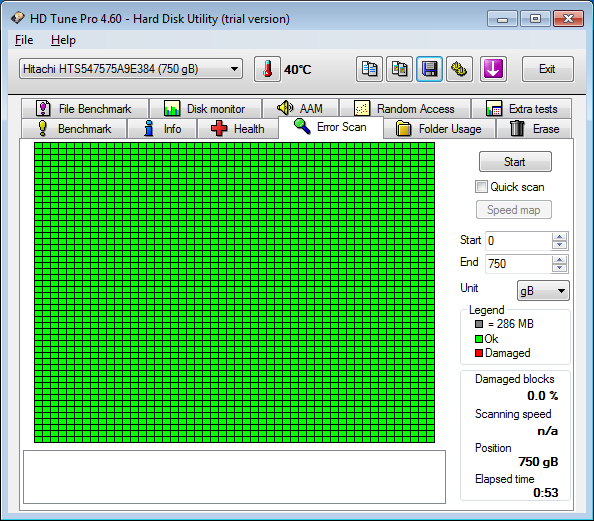Open the Erase tab
594x521 pixels.
click(534, 128)
